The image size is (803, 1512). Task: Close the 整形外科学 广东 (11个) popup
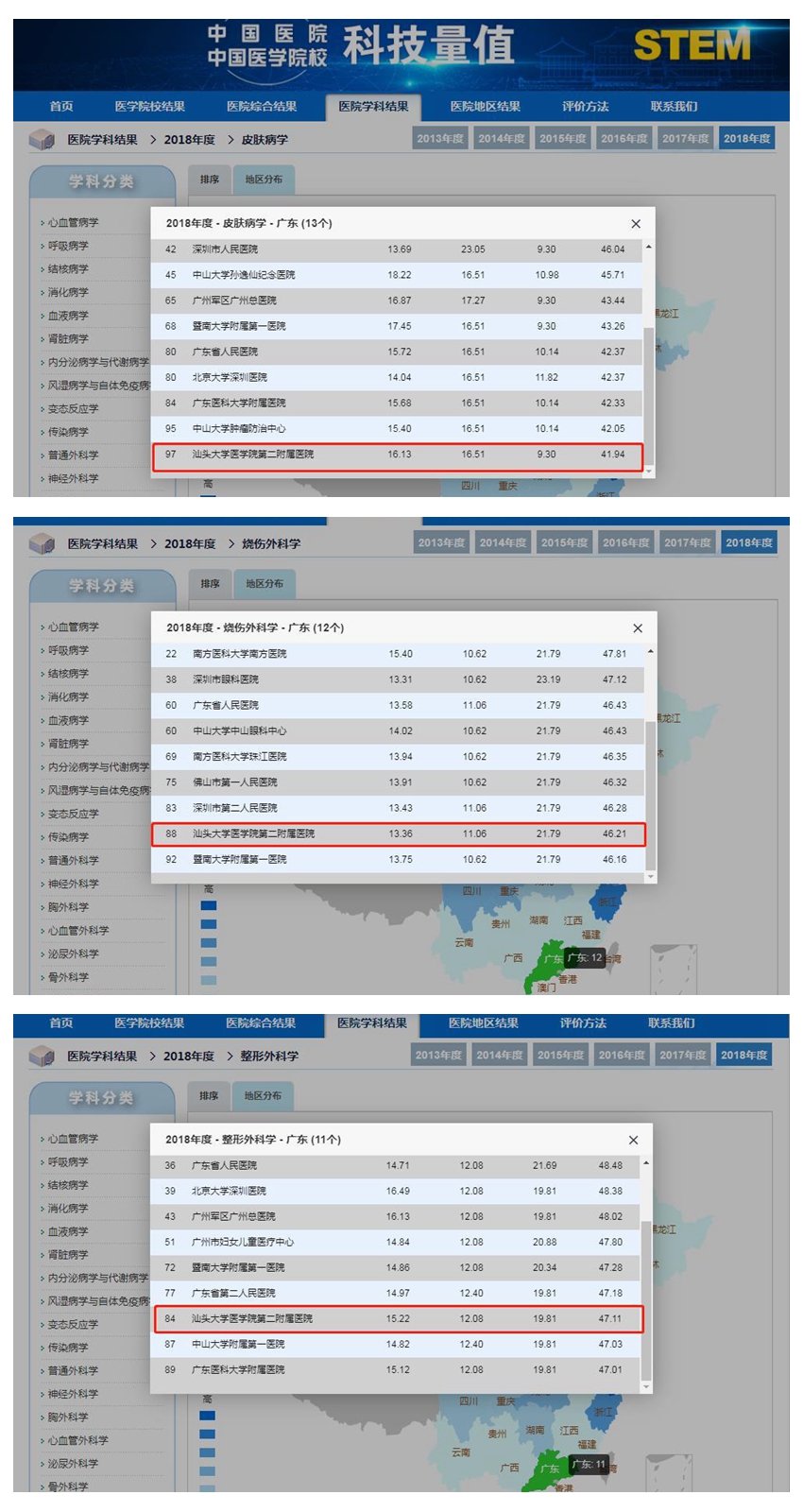click(634, 1141)
